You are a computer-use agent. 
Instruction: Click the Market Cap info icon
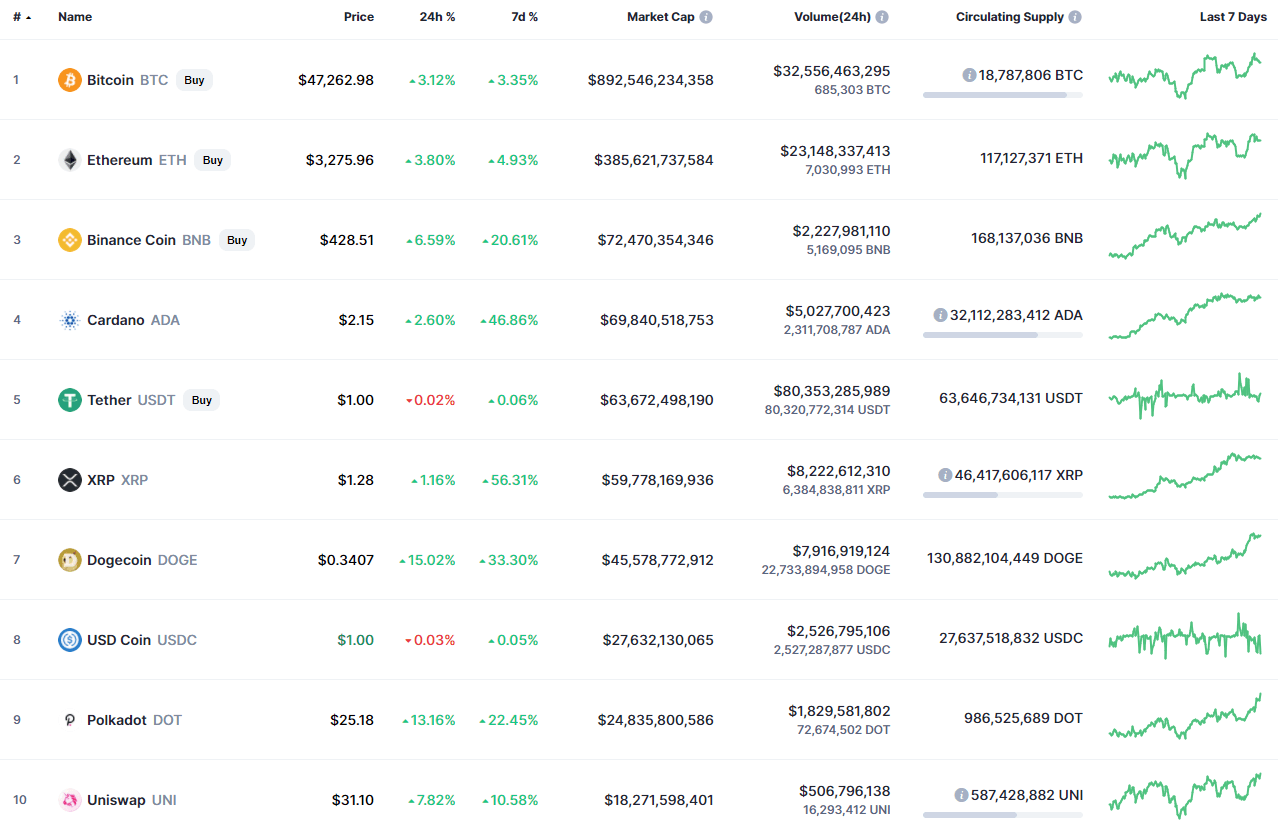pos(706,17)
